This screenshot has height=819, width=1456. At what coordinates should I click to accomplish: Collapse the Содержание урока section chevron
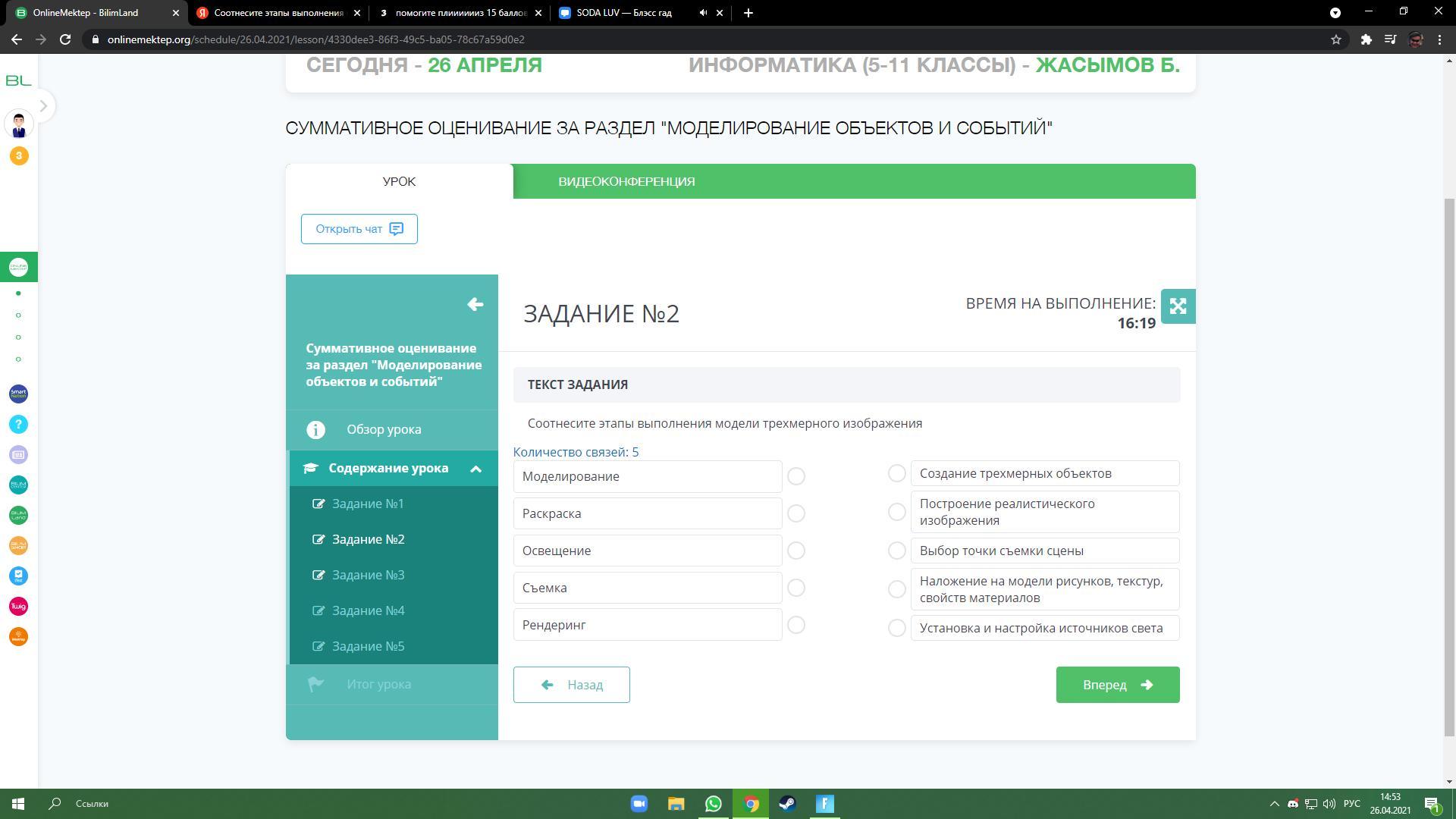click(x=475, y=469)
